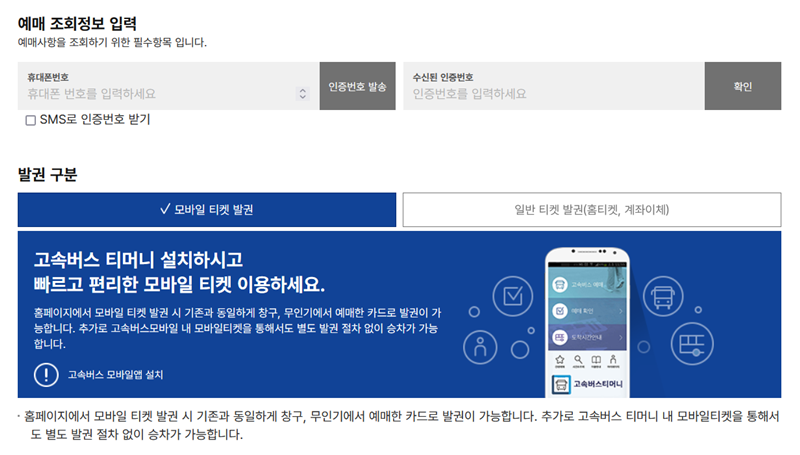Click the person icon on phone screen
Screen dimensions: 800x455
click(x=613, y=360)
